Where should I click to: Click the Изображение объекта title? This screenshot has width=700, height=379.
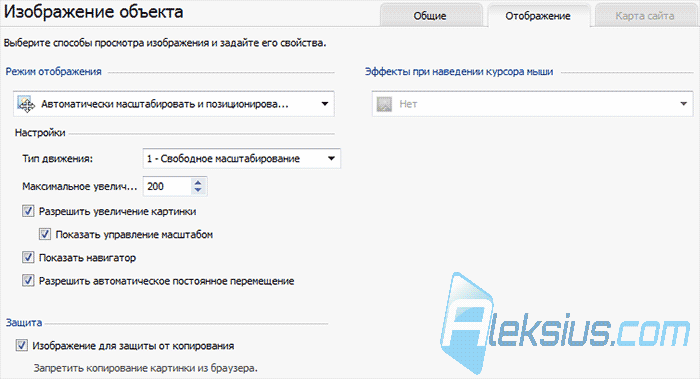coord(94,12)
